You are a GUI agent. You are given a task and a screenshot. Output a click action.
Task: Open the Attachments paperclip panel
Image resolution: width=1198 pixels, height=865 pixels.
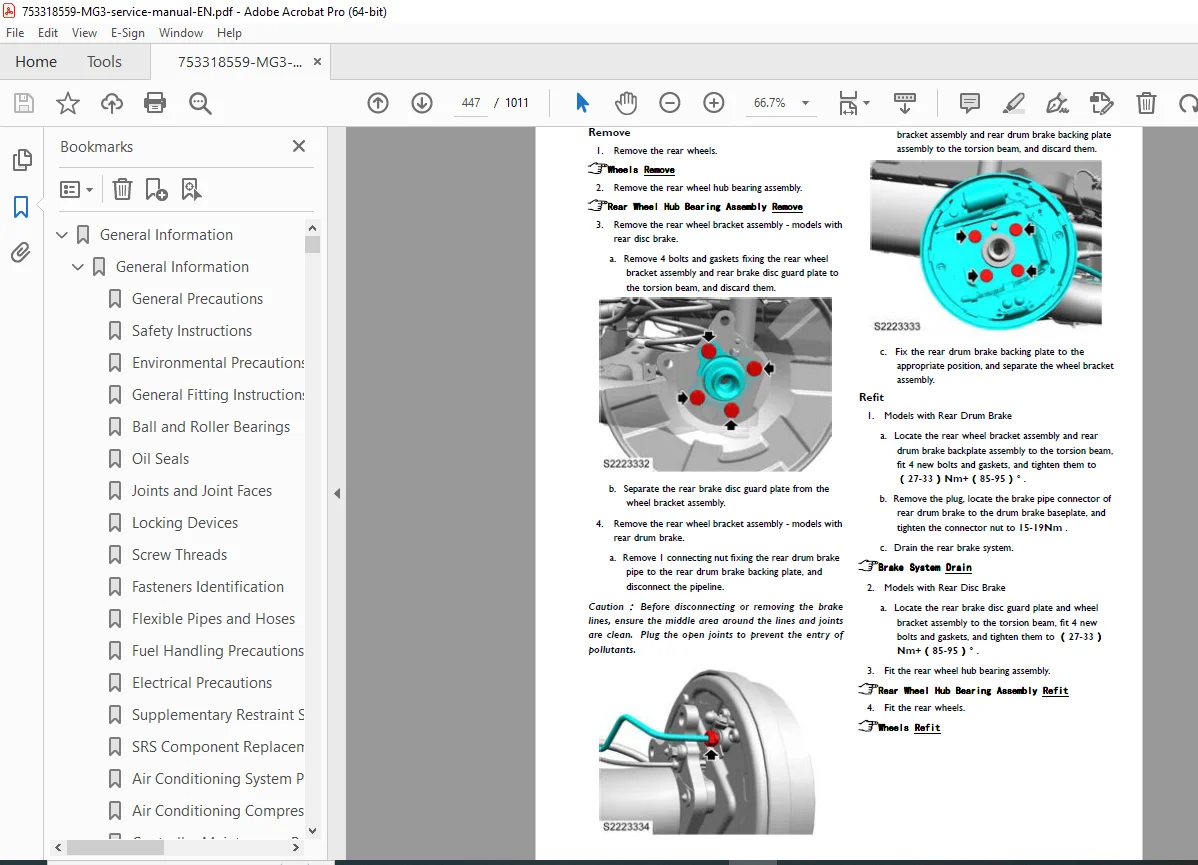(21, 252)
